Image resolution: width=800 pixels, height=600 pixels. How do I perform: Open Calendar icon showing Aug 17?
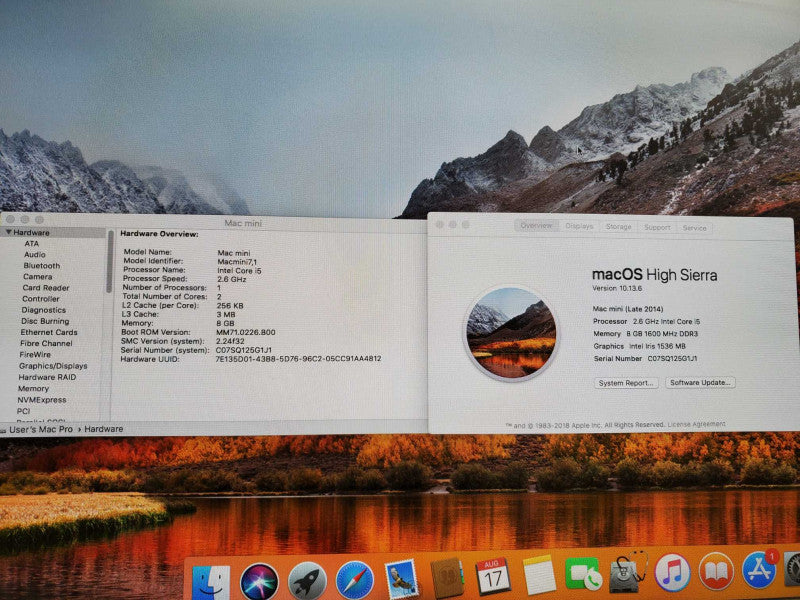pos(493,576)
